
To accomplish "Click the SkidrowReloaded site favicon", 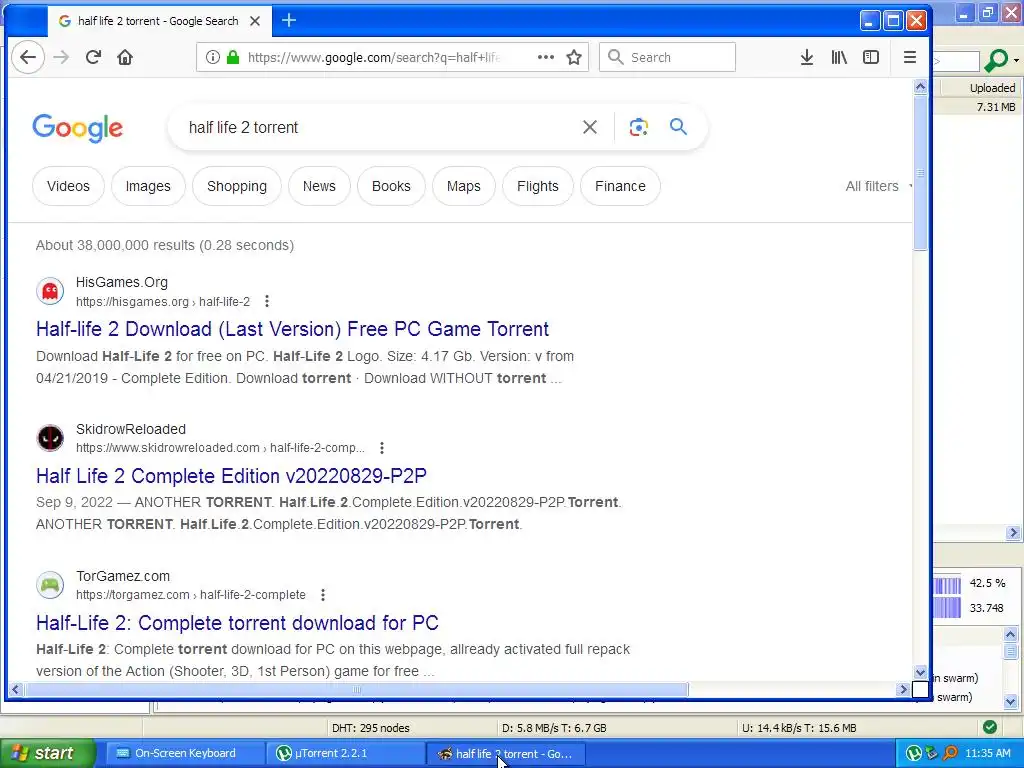I will point(50,438).
